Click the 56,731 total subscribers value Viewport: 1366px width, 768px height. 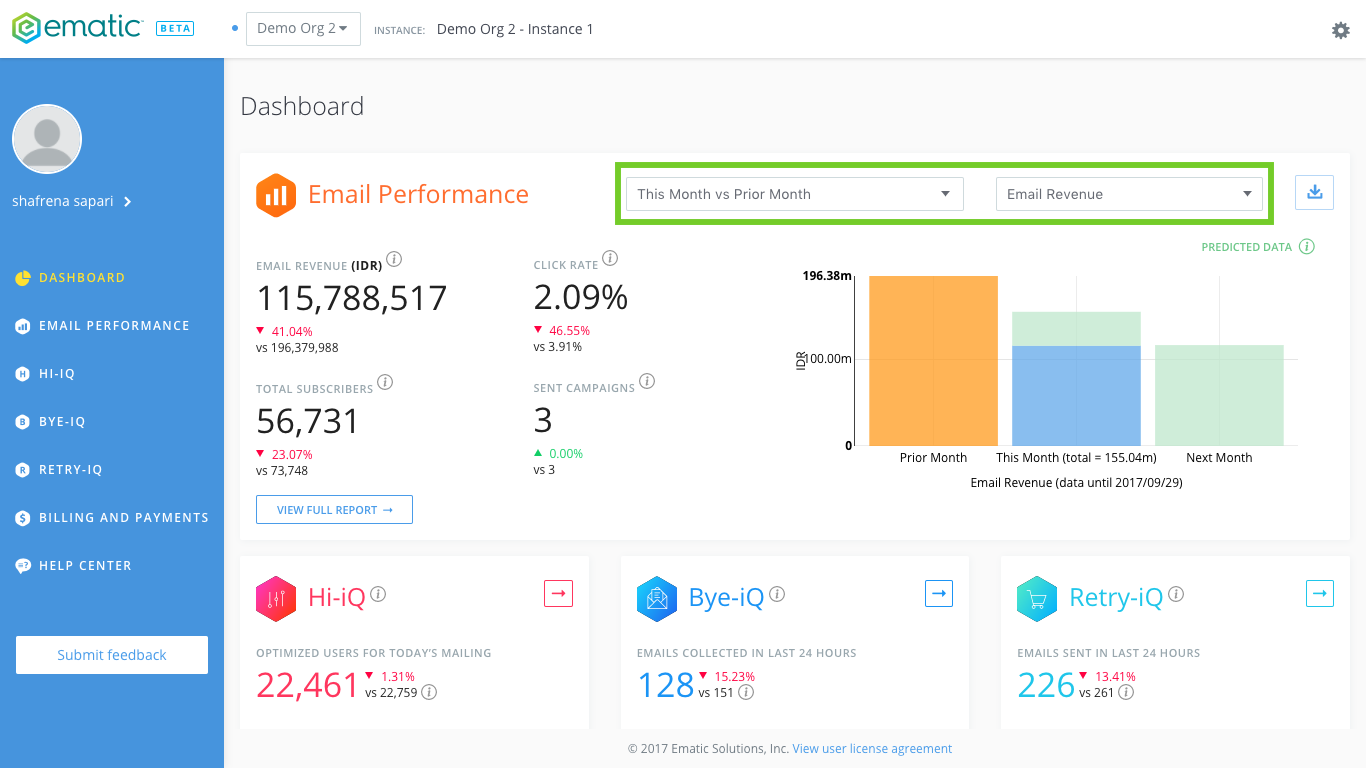(308, 421)
